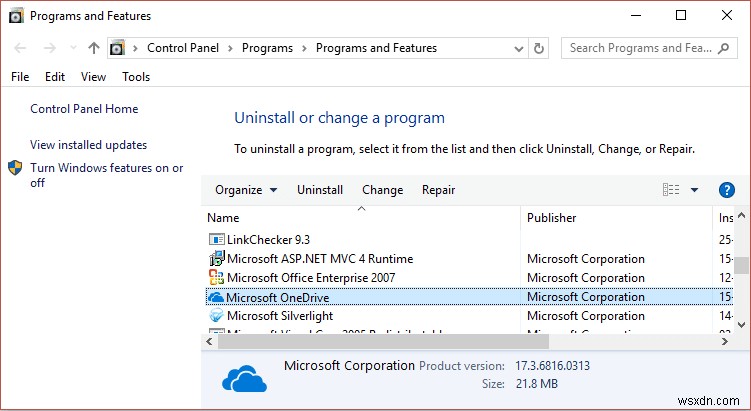Click the LinkChecker program icon
This screenshot has height=411, width=751.
(216, 240)
